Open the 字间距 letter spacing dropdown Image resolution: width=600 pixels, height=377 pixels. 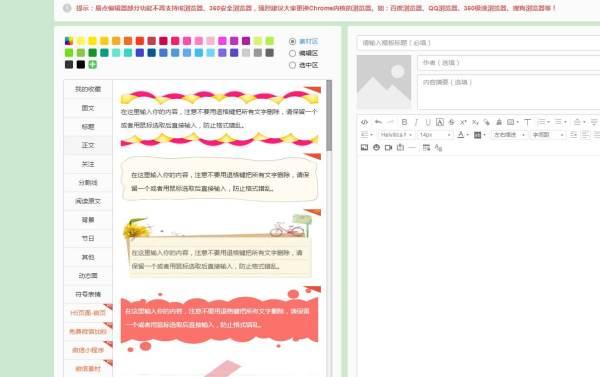tap(548, 135)
